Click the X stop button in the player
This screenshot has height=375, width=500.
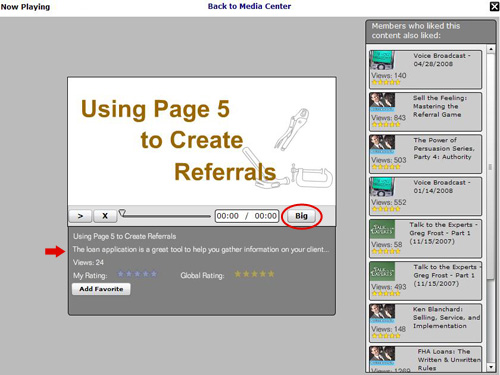point(105,216)
